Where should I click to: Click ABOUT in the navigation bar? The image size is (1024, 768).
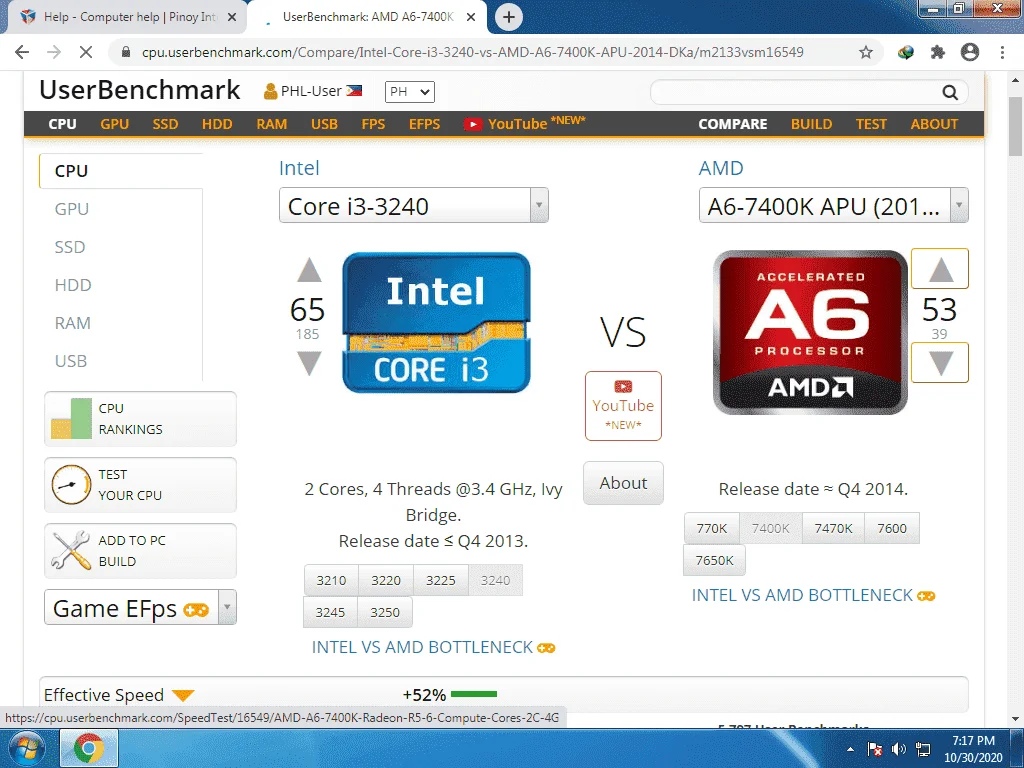tap(934, 124)
